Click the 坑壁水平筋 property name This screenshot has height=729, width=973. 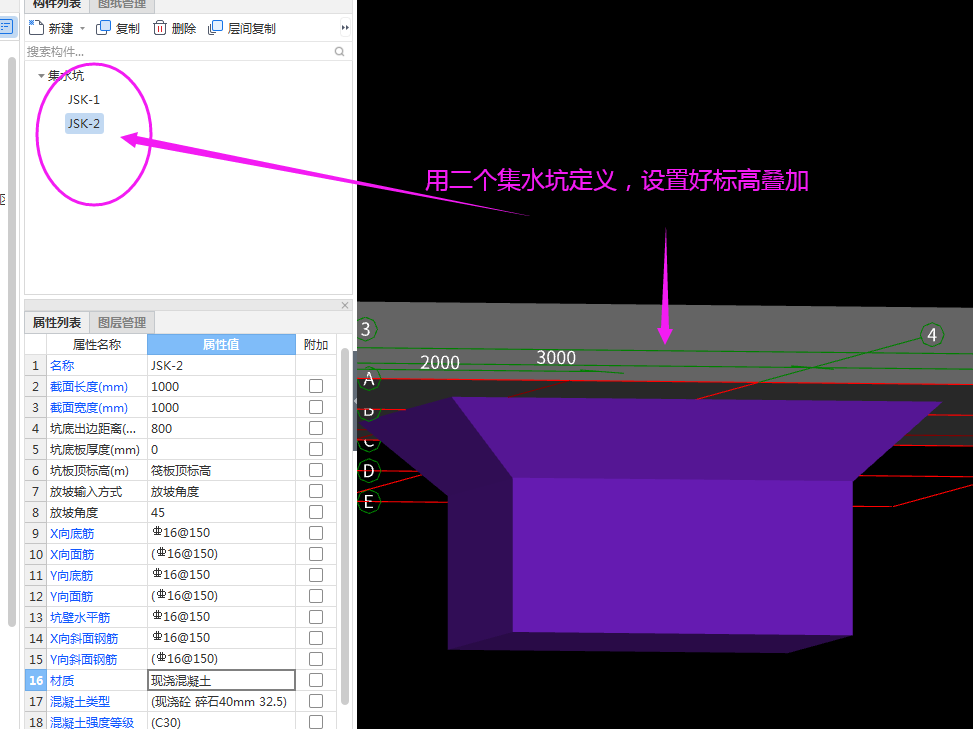pyautogui.click(x=79, y=617)
